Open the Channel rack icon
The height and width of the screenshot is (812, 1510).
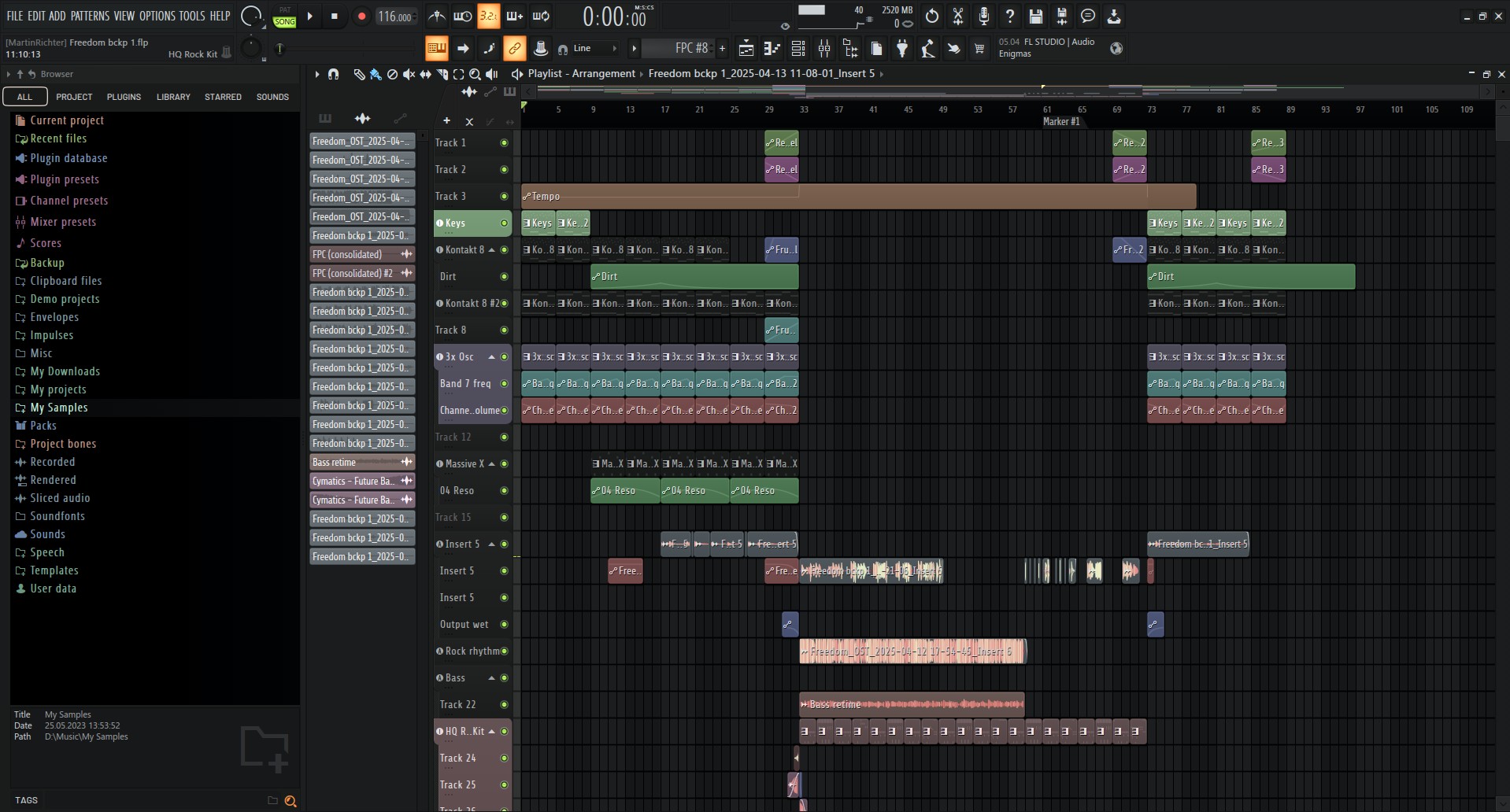pos(798,49)
